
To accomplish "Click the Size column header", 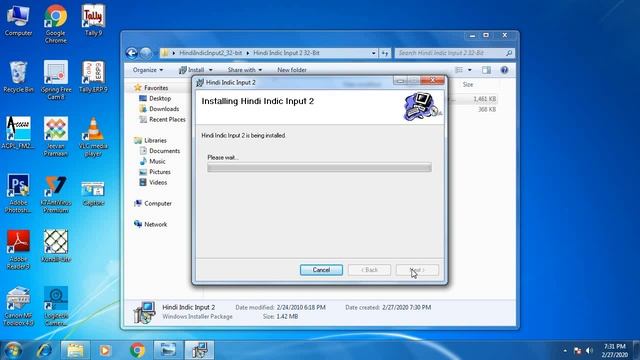I will click(468, 84).
